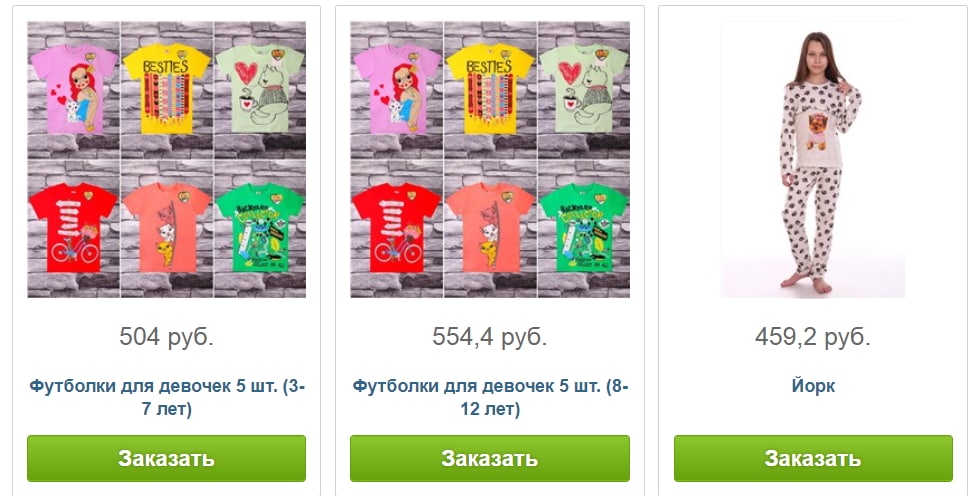Click Заказать under the Йорк pajamas
The image size is (969, 496).
point(813,458)
